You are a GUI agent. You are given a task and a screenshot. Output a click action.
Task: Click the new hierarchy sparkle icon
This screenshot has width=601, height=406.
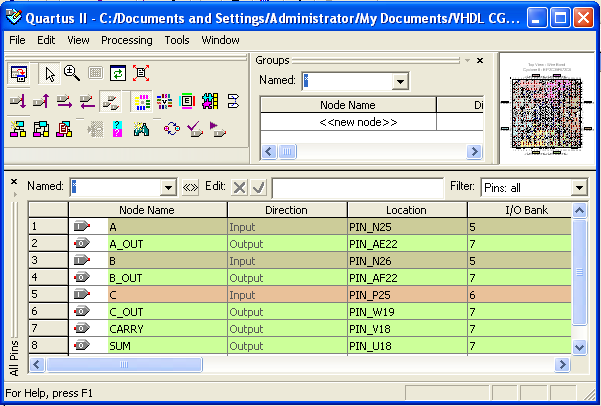coord(18,129)
